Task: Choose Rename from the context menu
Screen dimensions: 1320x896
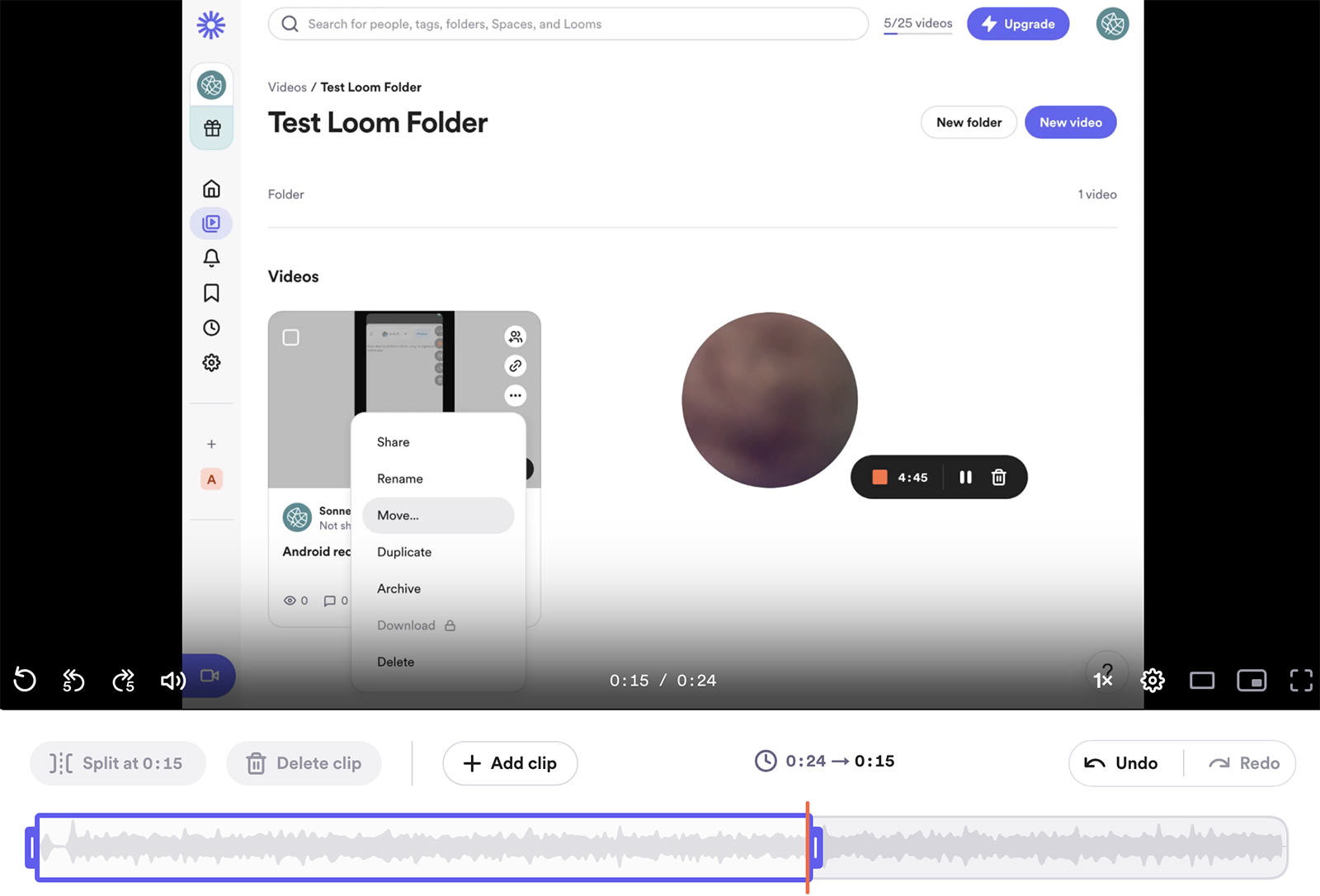Action: [x=438, y=479]
